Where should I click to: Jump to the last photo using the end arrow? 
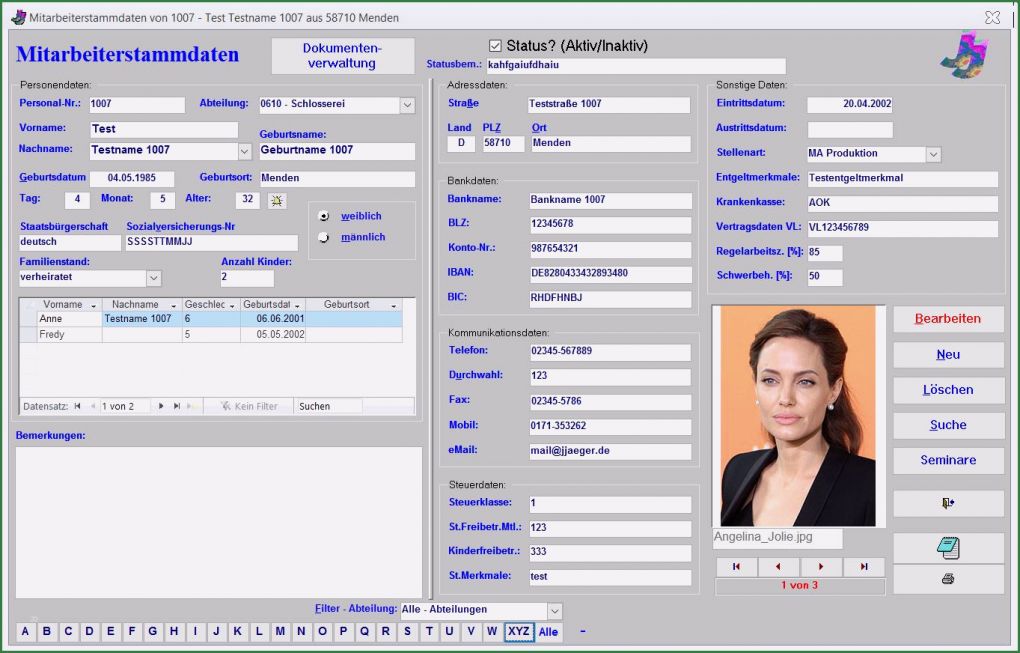coord(866,565)
